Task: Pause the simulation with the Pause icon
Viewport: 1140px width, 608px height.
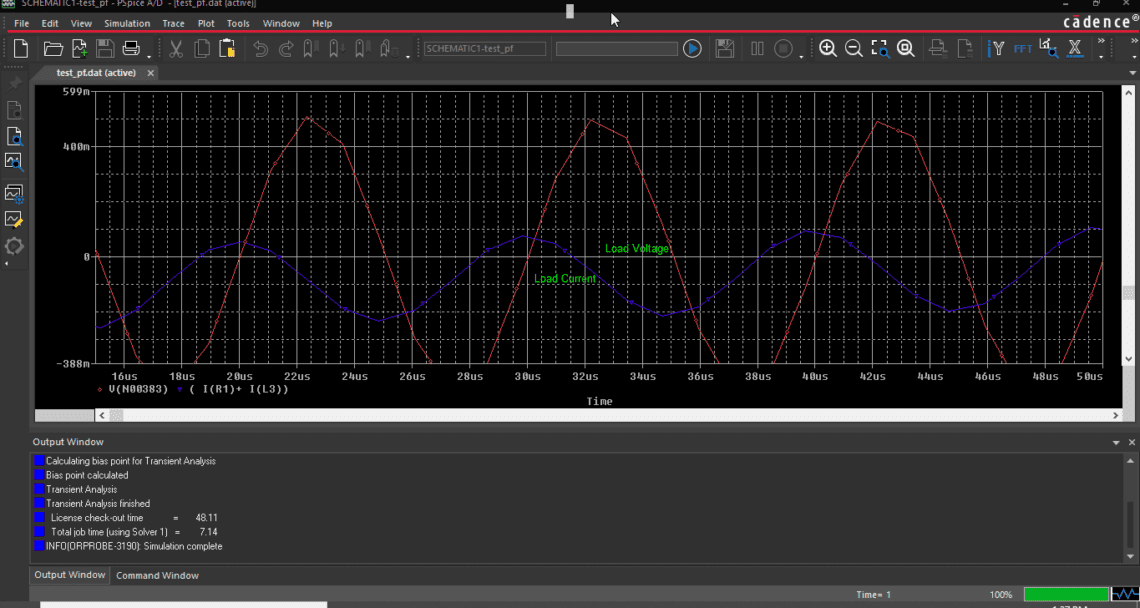Action: click(x=755, y=48)
